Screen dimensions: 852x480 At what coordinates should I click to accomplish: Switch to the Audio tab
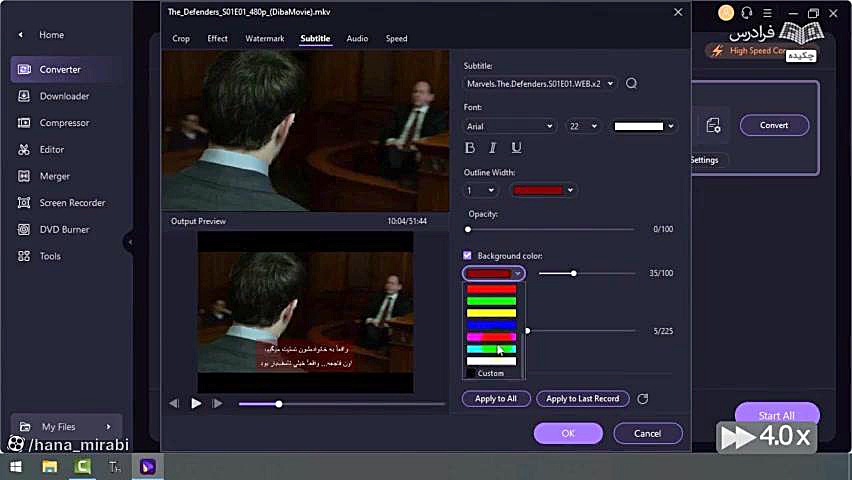[x=357, y=39]
